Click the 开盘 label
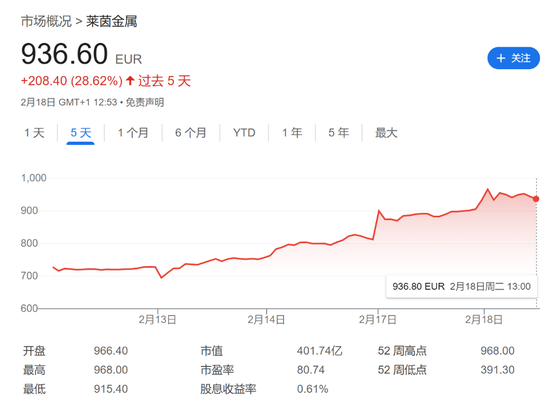The width and height of the screenshot is (550, 403). click(34, 351)
